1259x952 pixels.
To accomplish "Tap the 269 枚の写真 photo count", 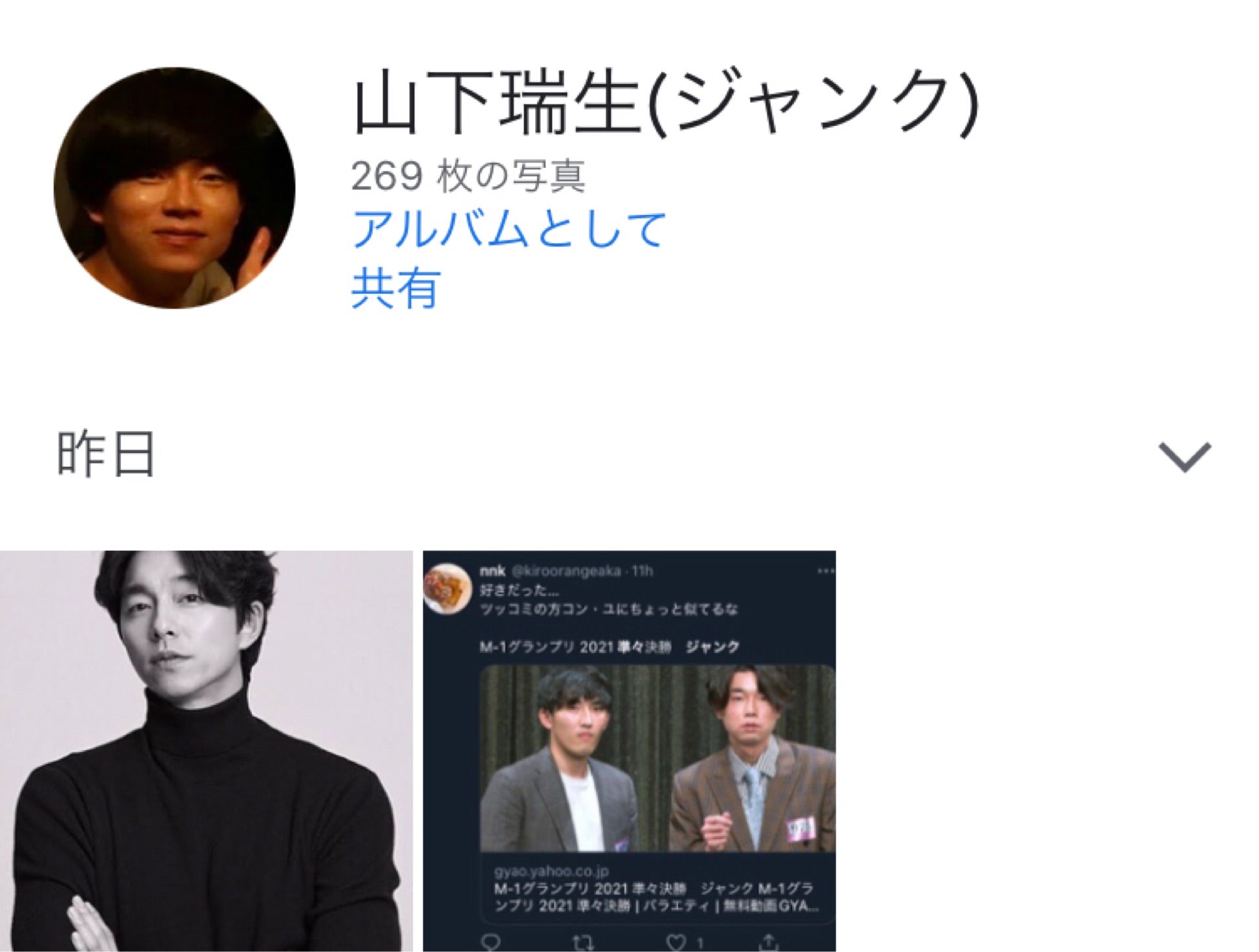I will tap(468, 176).
